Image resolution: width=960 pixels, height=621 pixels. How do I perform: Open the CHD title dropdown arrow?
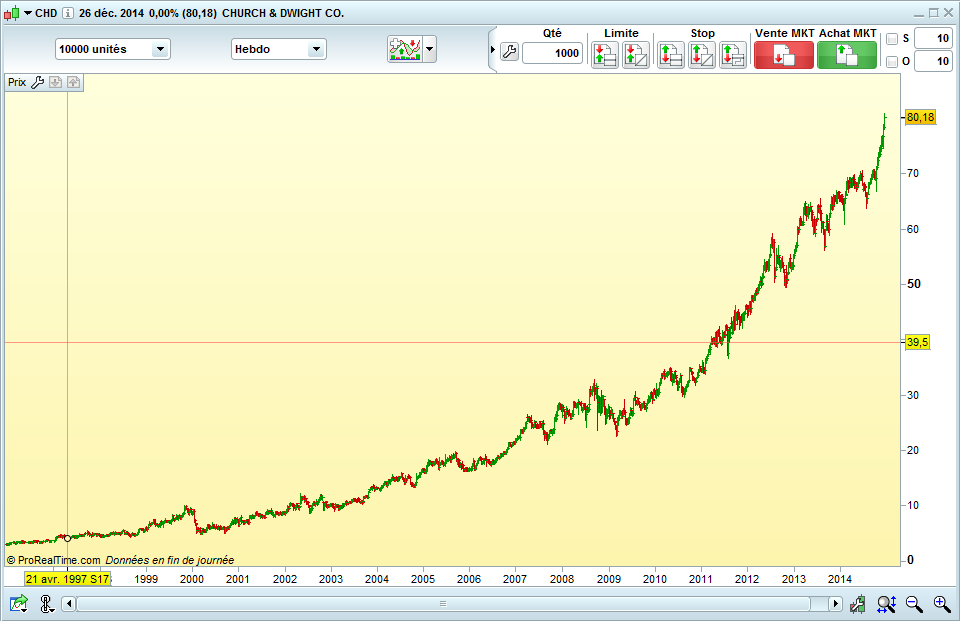coord(28,13)
